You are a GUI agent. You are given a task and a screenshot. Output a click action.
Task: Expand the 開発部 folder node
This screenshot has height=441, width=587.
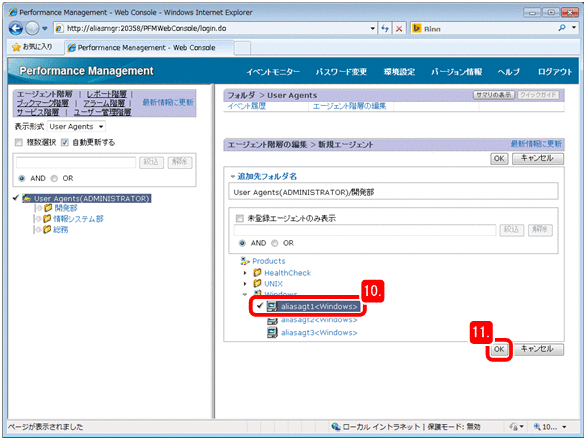click(38, 208)
